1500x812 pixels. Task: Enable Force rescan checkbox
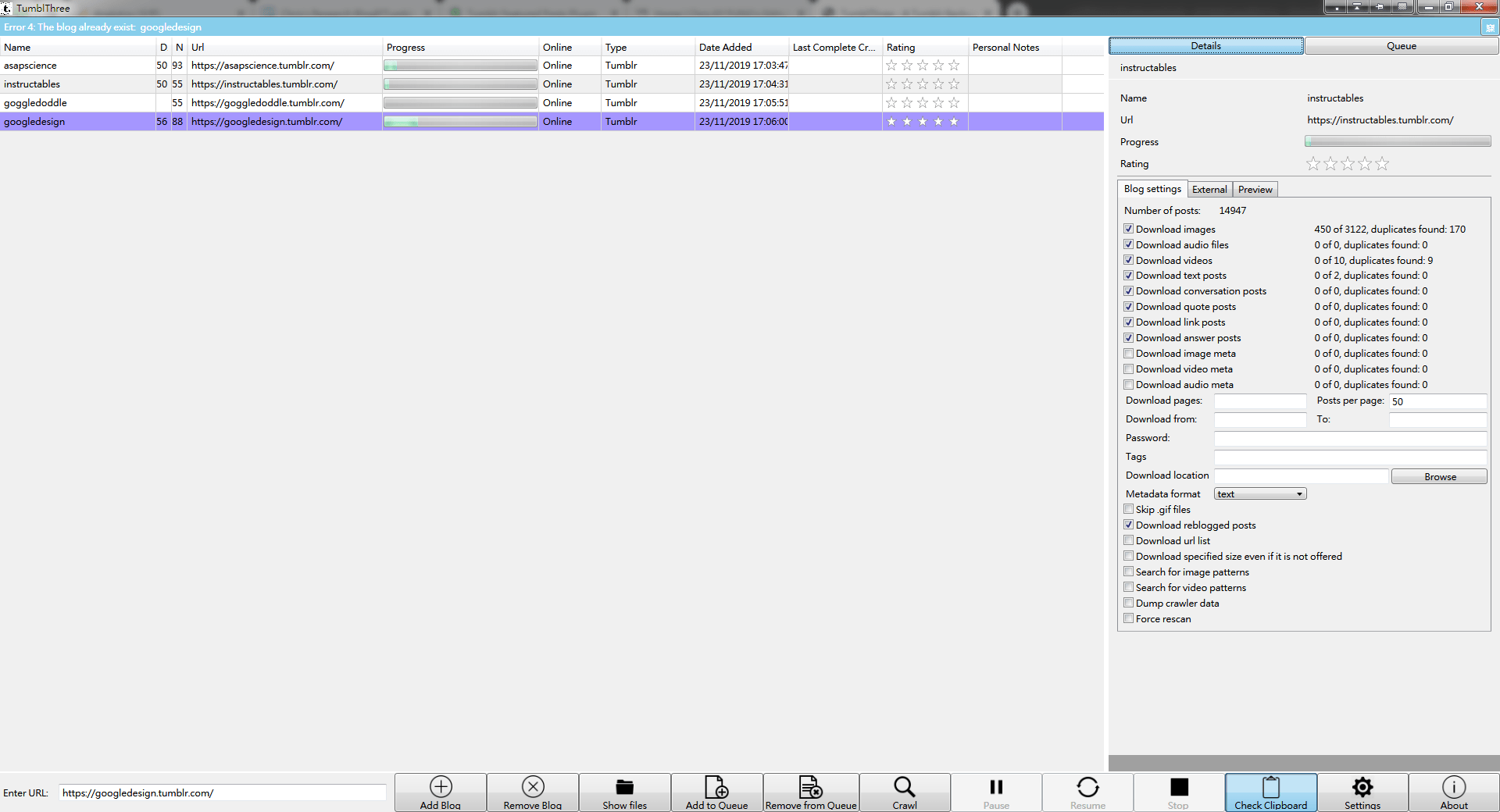point(1128,618)
